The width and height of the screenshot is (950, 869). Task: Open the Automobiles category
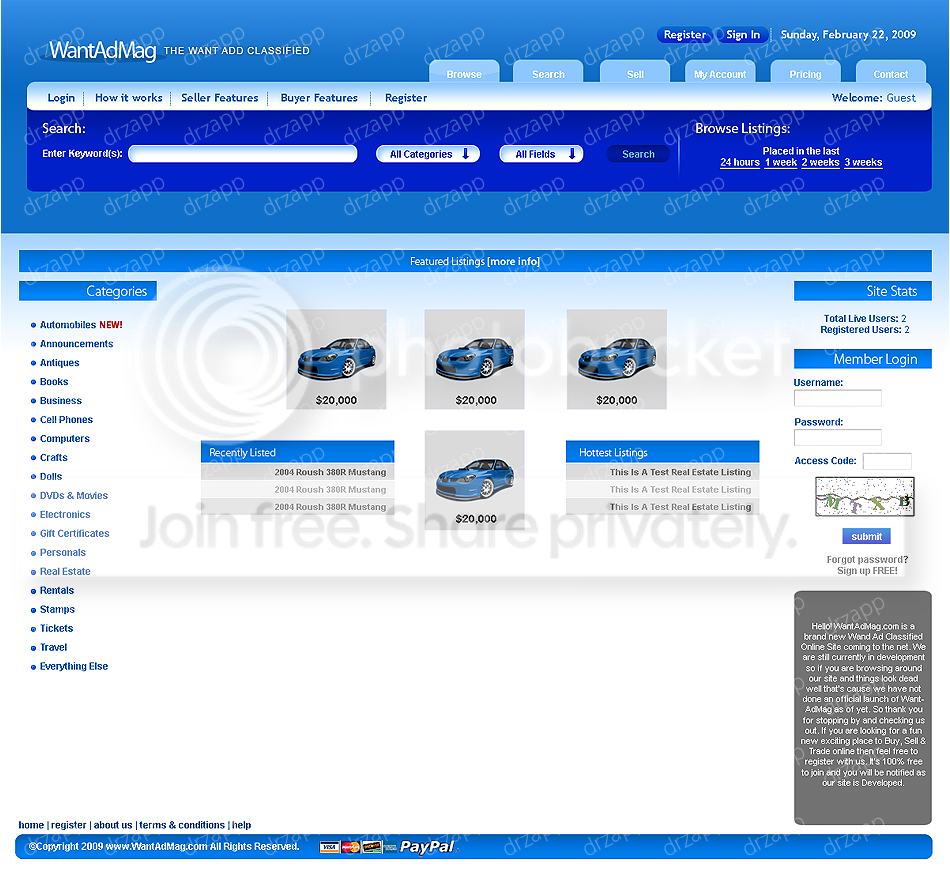[x=68, y=325]
